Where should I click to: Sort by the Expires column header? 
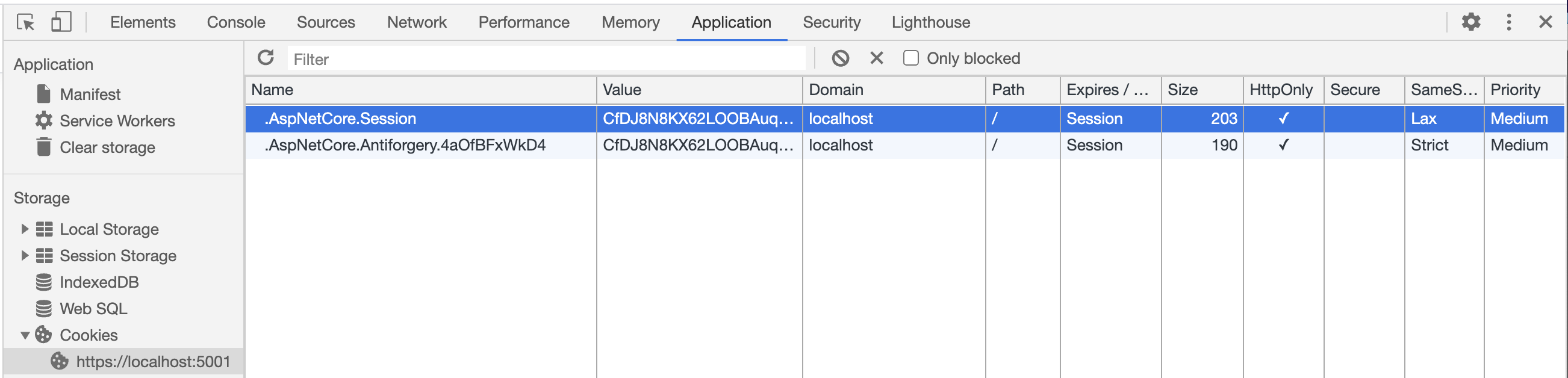click(1111, 90)
